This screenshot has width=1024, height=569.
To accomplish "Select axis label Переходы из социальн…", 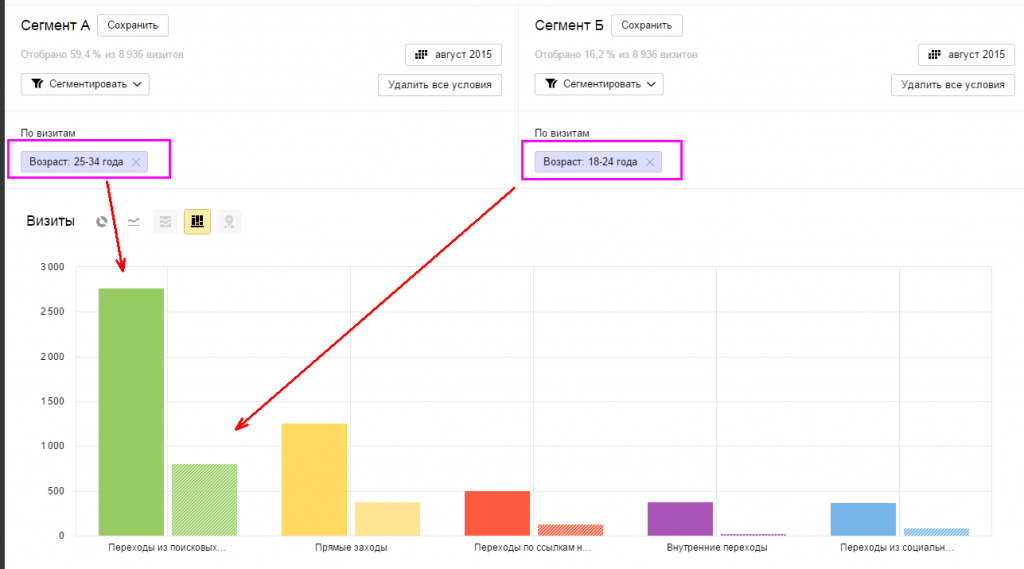I will (897, 547).
